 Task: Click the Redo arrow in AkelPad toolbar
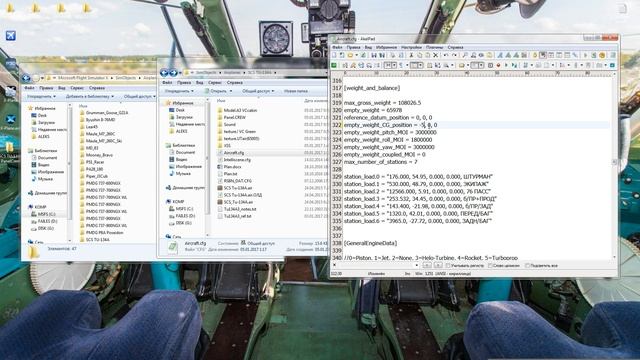tap(455, 55)
